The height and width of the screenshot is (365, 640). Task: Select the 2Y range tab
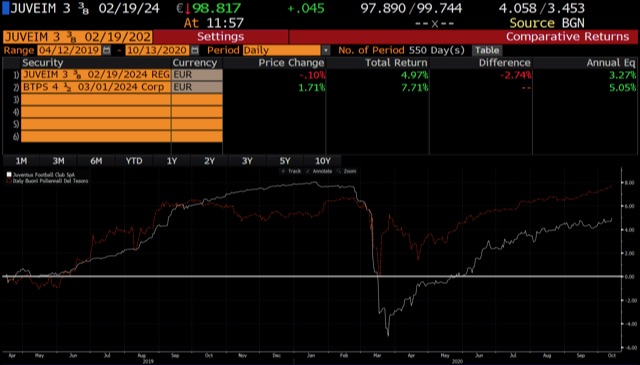coord(209,161)
